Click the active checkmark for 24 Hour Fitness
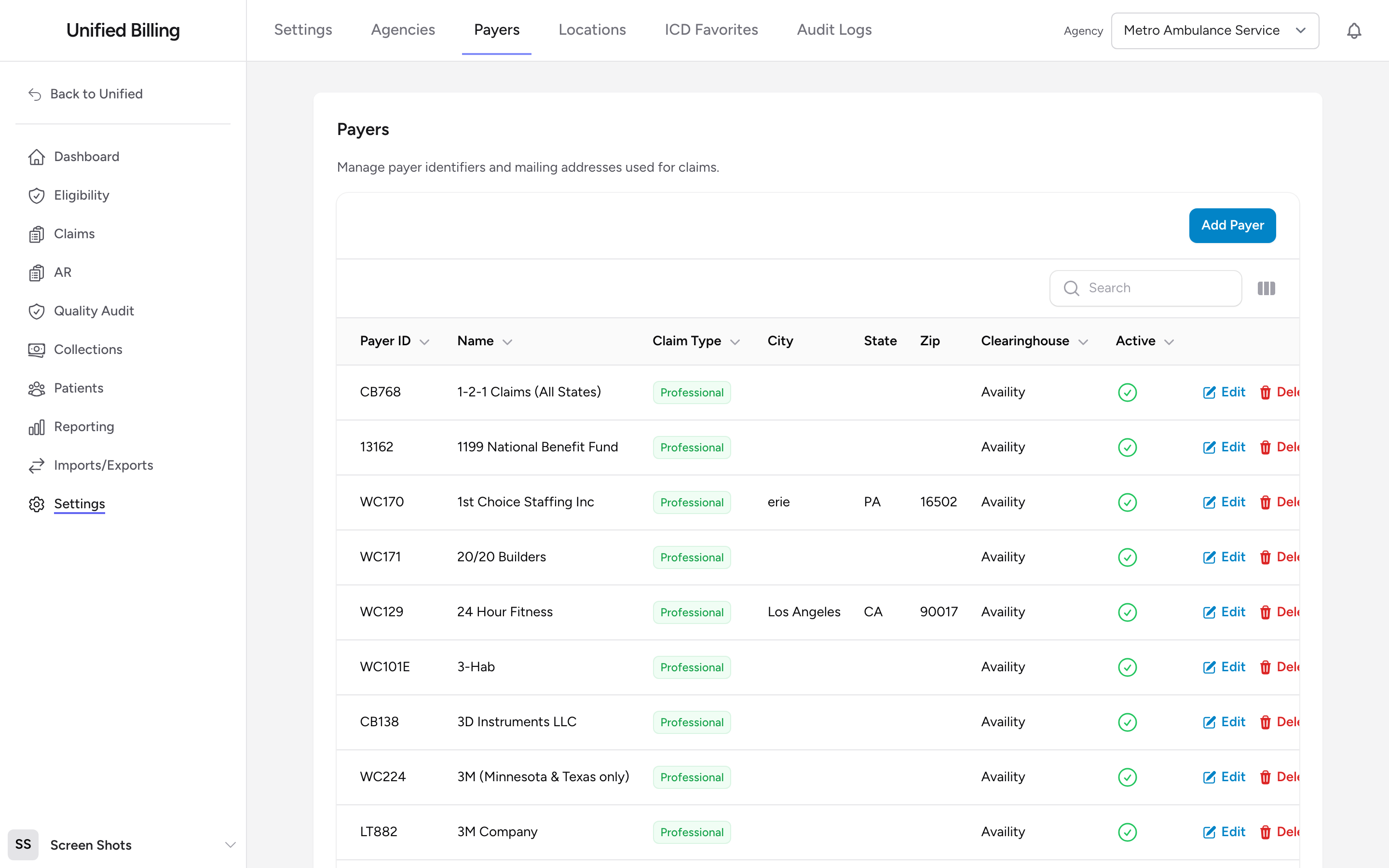This screenshot has height=868, width=1389. pos(1127,612)
